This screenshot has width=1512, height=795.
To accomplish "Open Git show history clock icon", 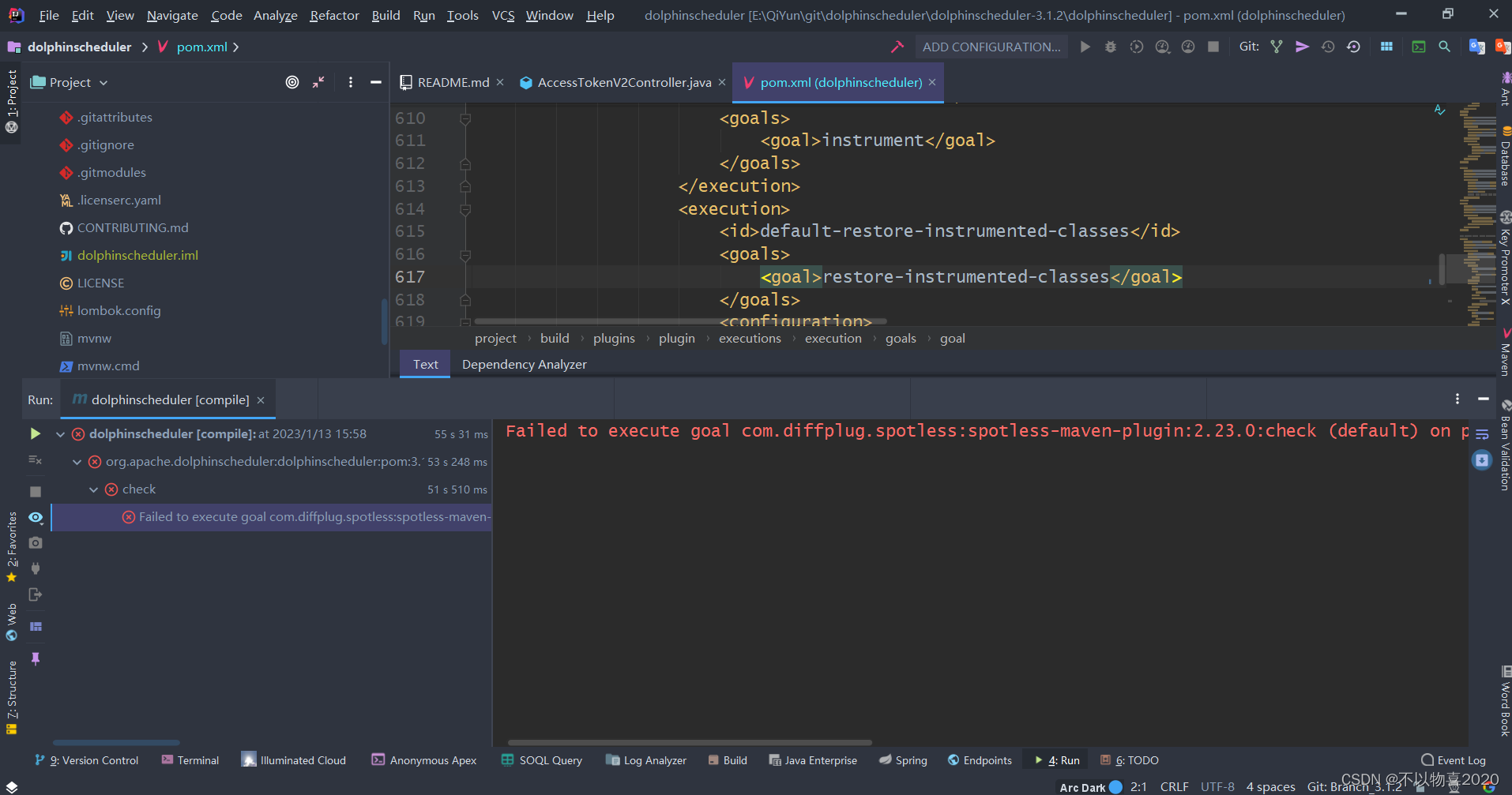I will point(1328,47).
